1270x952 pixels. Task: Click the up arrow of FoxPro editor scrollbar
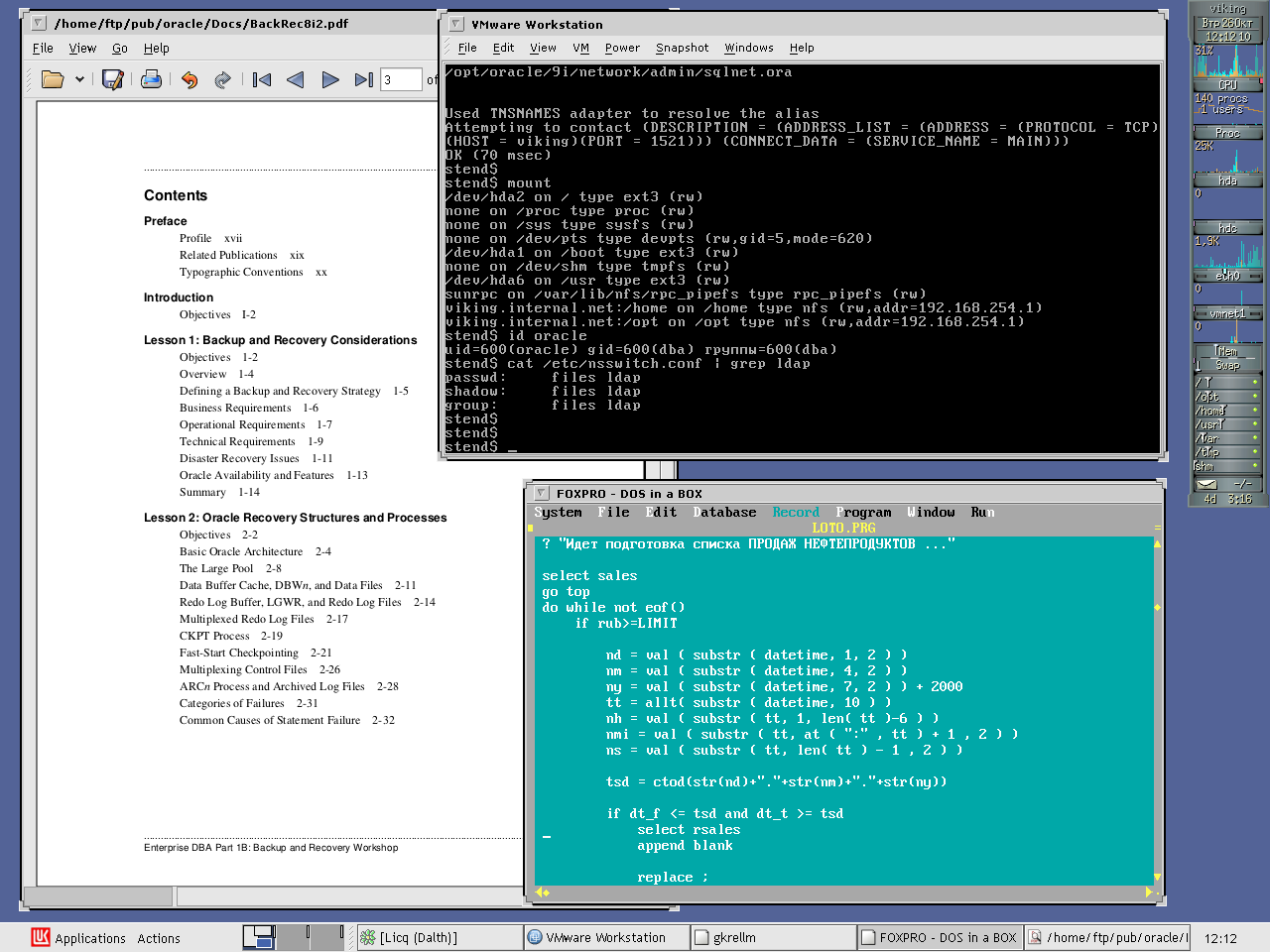click(x=1157, y=543)
